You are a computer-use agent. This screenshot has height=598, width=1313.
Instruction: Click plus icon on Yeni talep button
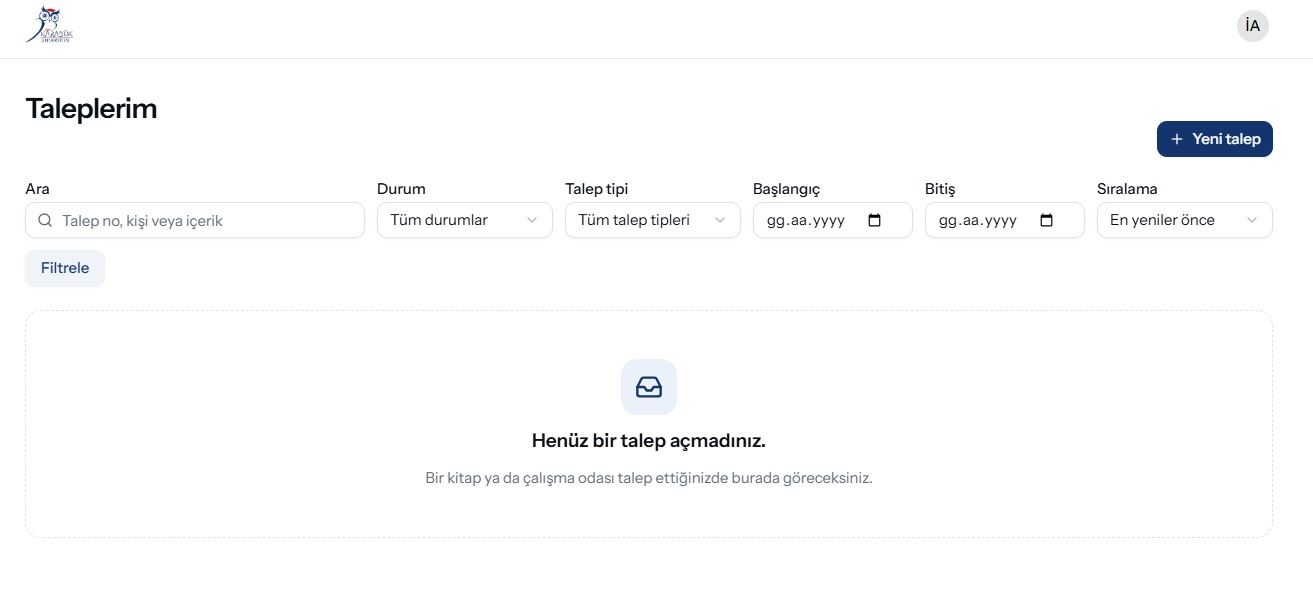1177,139
